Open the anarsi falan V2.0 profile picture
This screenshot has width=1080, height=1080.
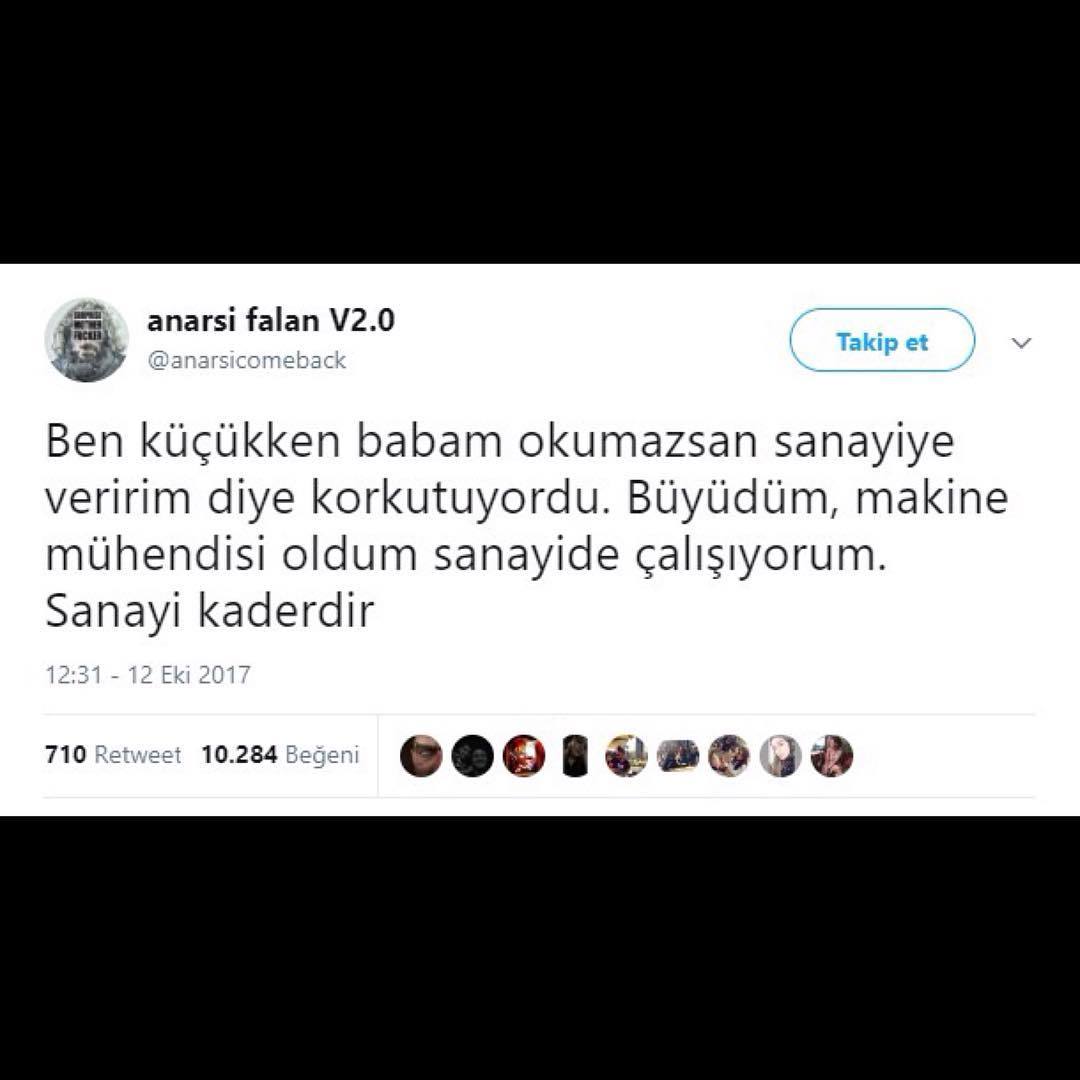pos(87,340)
